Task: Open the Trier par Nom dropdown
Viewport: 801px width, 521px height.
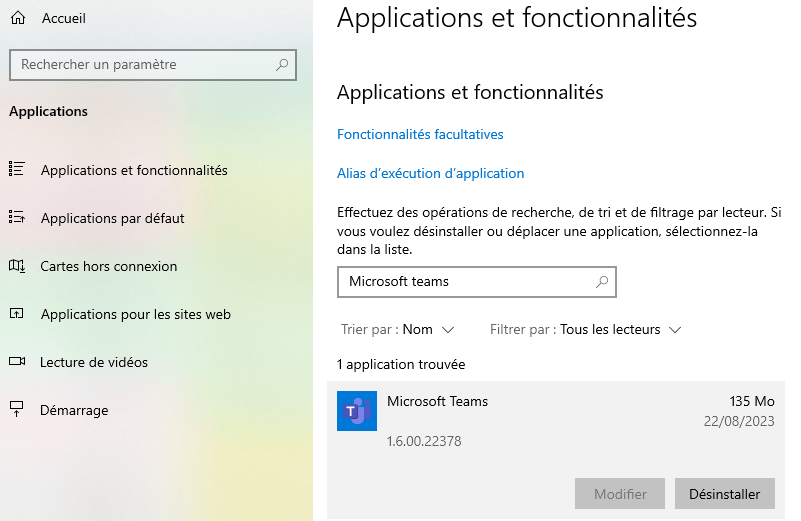Action: (428, 329)
